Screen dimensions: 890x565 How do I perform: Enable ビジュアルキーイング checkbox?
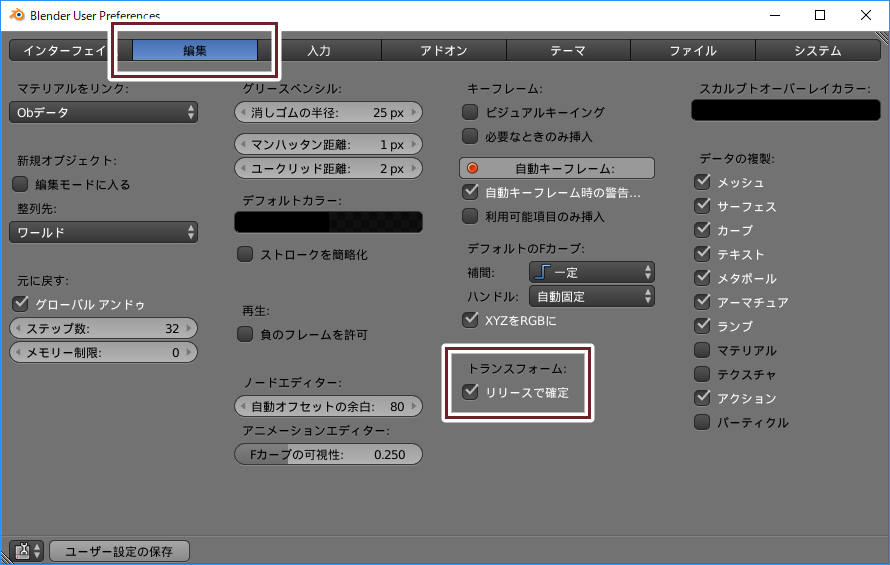click(470, 112)
